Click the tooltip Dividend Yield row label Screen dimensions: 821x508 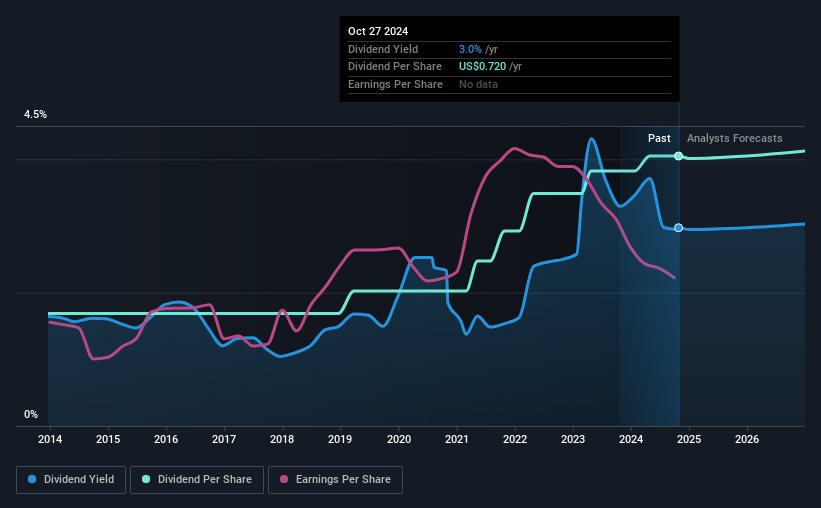tap(383, 49)
